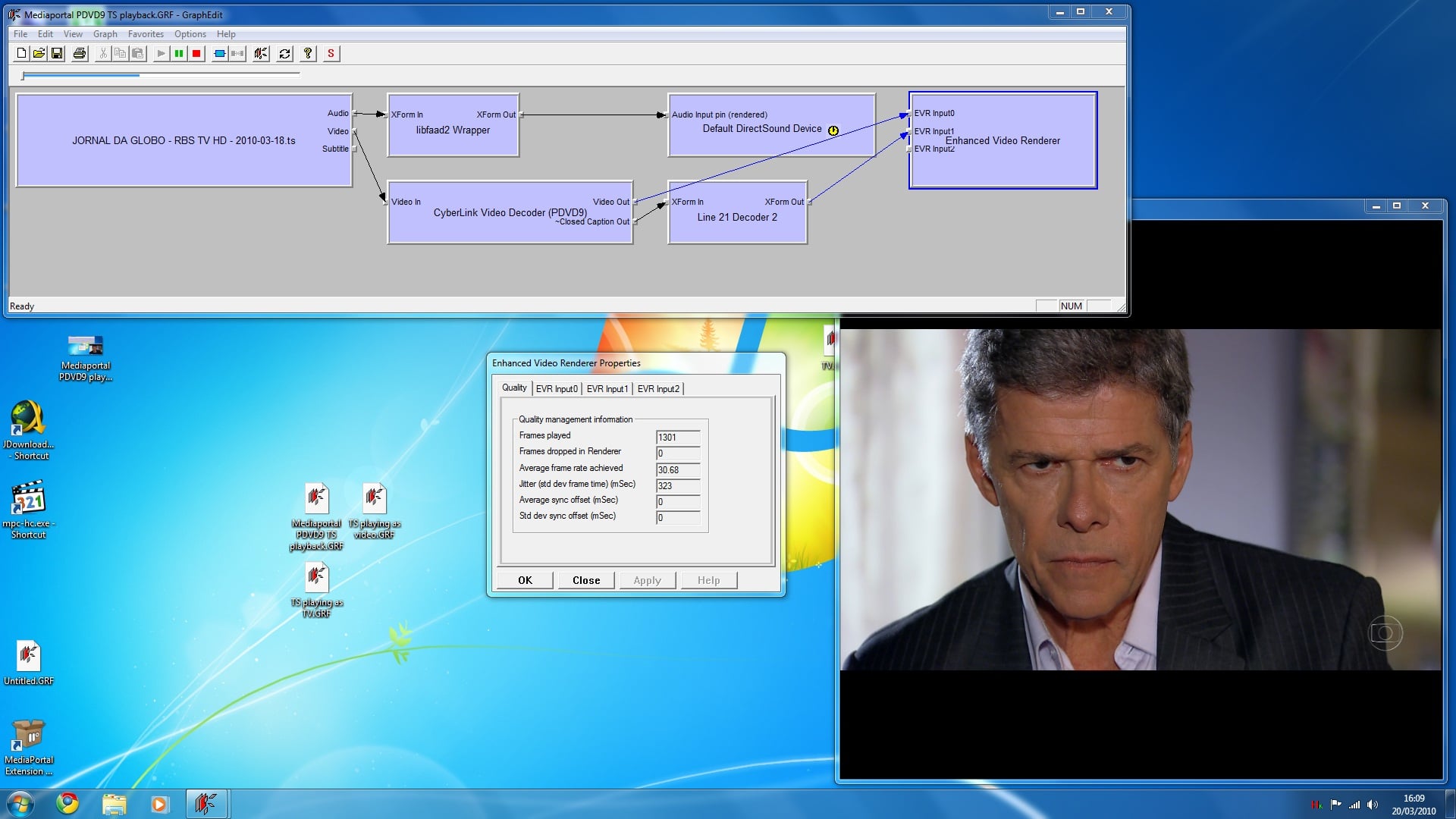This screenshot has width=1456, height=819.
Task: Switch to the EVR Input2 tab
Action: (657, 389)
